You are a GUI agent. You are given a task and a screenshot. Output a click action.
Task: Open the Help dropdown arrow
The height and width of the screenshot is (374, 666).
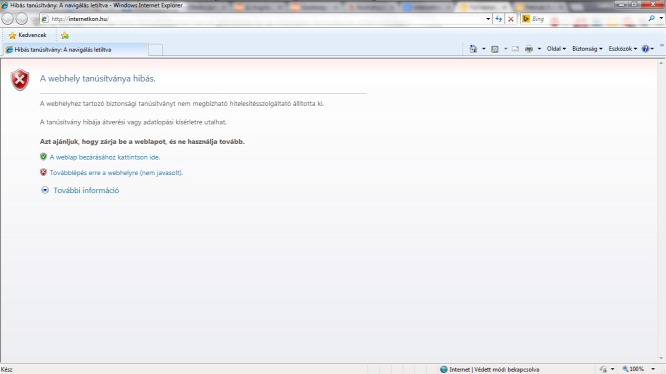point(652,49)
